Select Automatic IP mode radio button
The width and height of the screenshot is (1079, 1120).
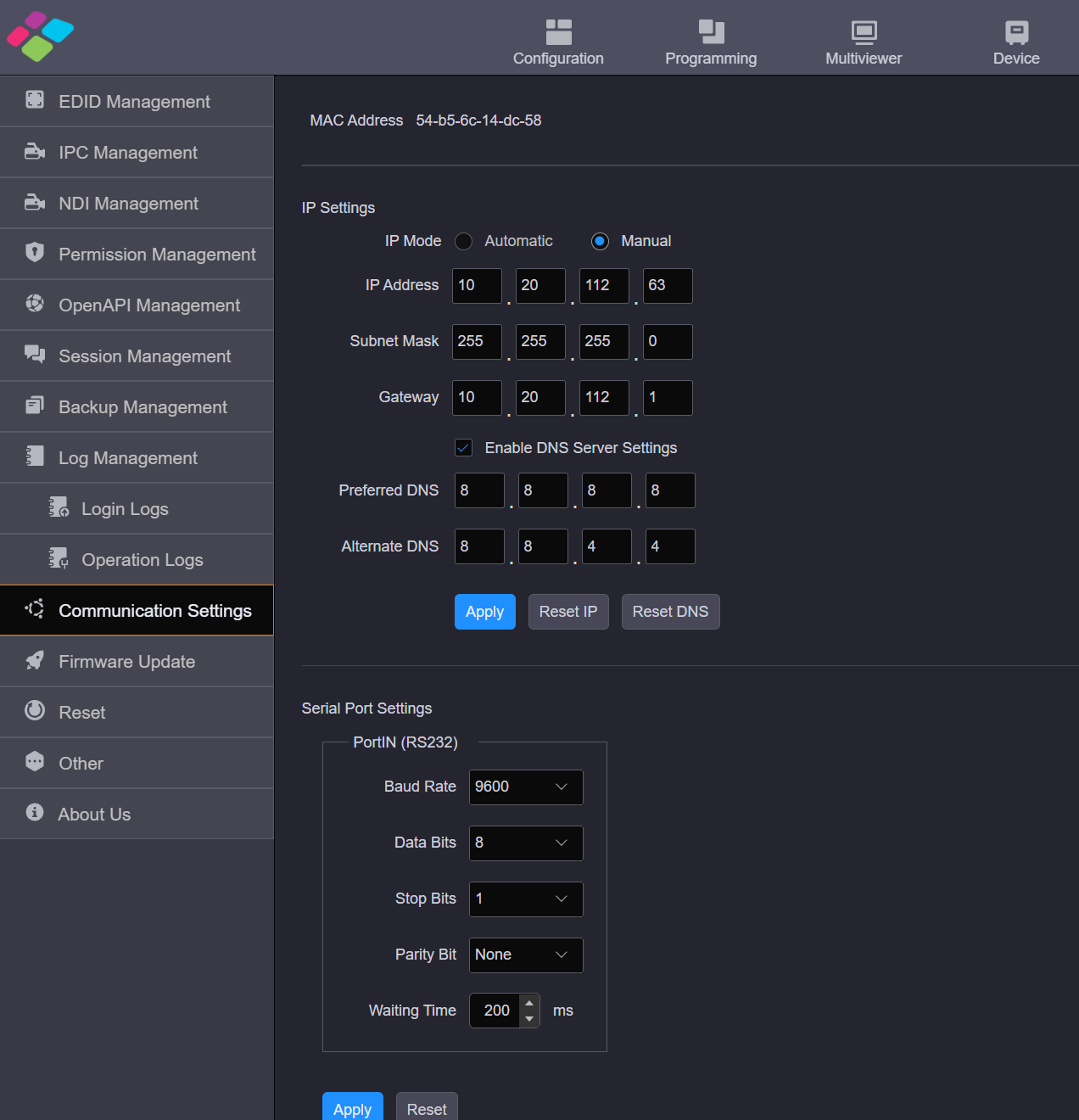click(x=463, y=242)
